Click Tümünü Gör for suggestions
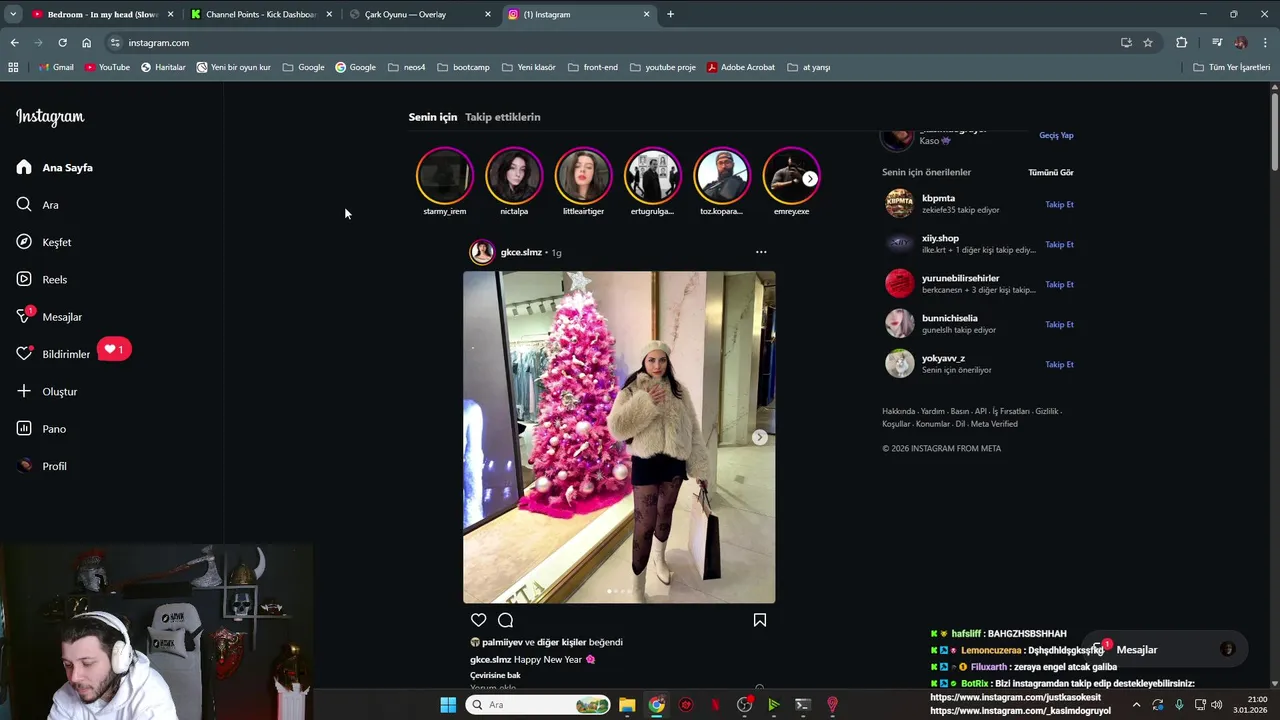 coord(1051,172)
